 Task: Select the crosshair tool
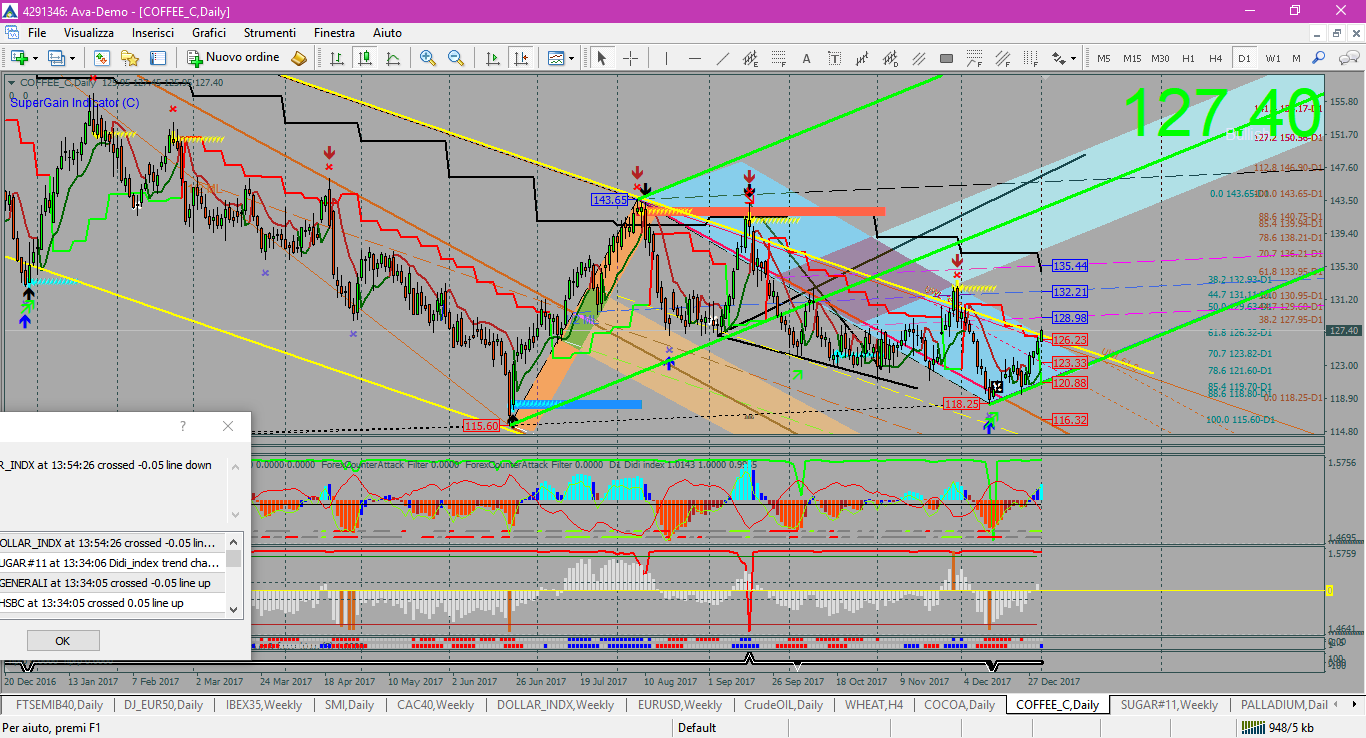click(631, 58)
